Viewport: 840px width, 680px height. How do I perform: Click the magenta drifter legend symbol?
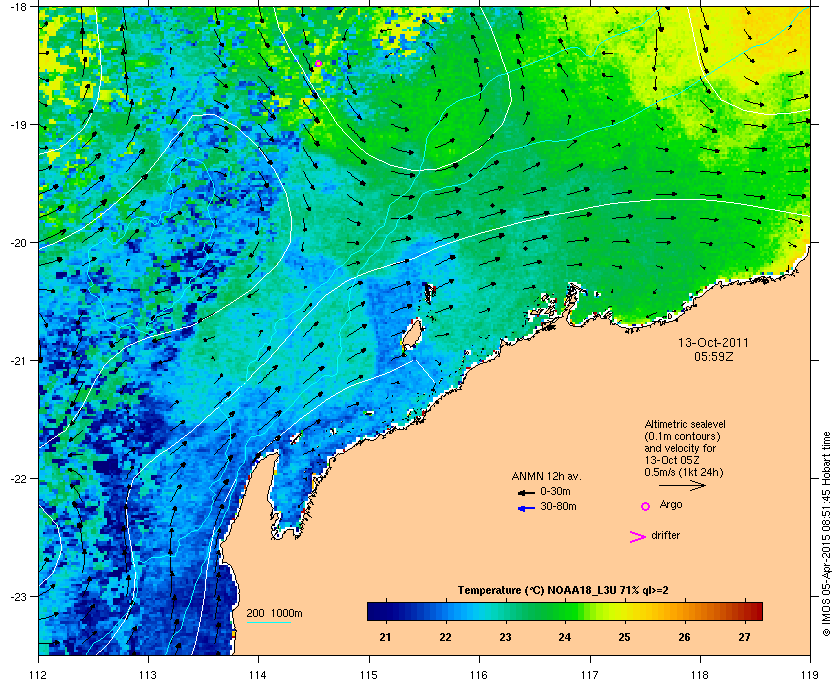638,537
